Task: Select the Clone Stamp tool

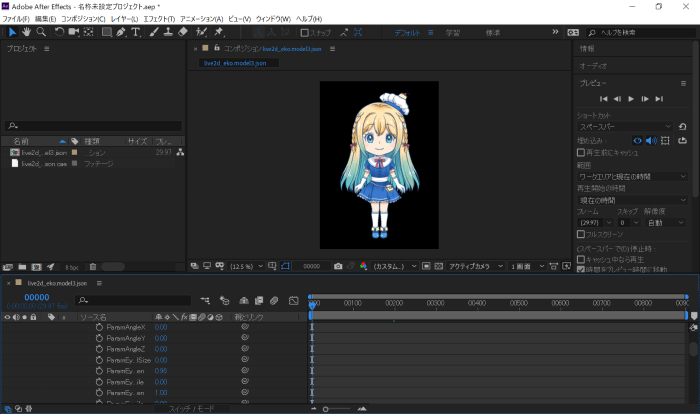Action: 168,32
